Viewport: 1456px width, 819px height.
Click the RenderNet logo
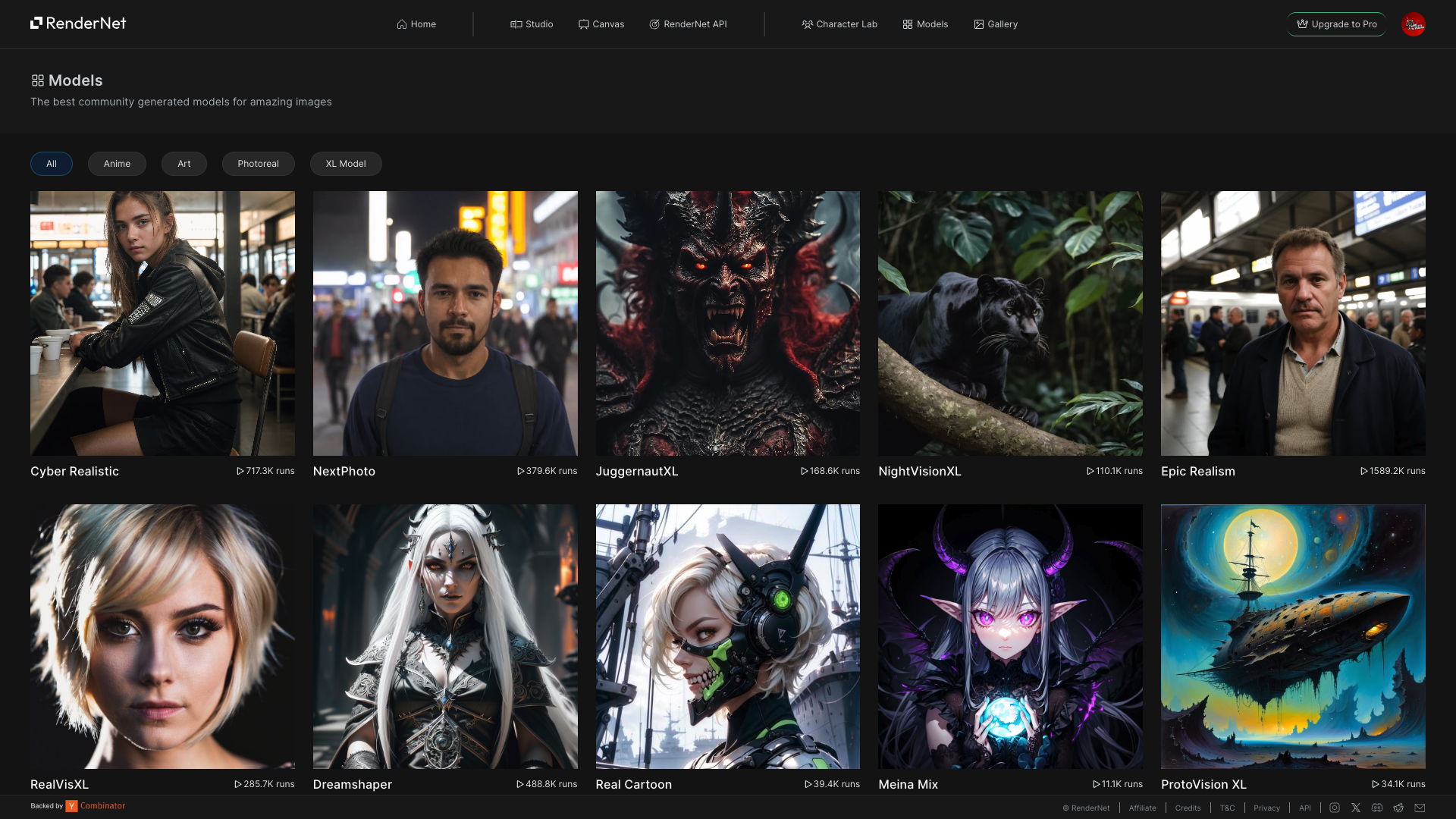pyautogui.click(x=78, y=24)
